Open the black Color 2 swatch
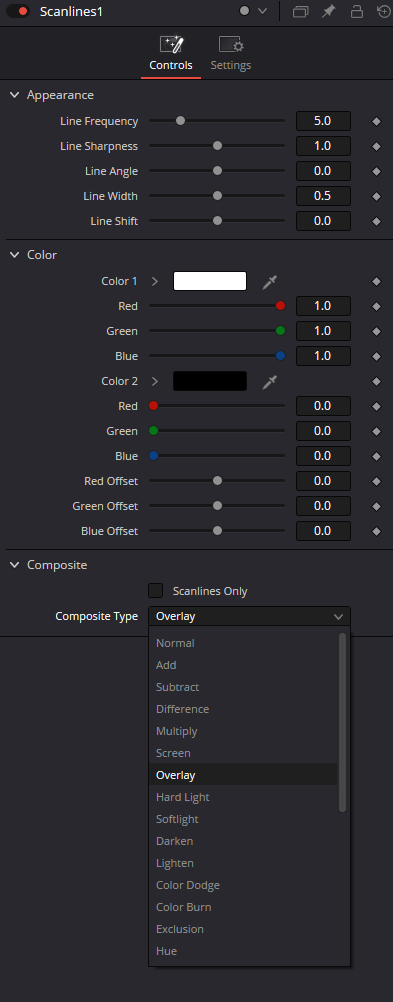This screenshot has height=1002, width=393. pyautogui.click(x=210, y=382)
